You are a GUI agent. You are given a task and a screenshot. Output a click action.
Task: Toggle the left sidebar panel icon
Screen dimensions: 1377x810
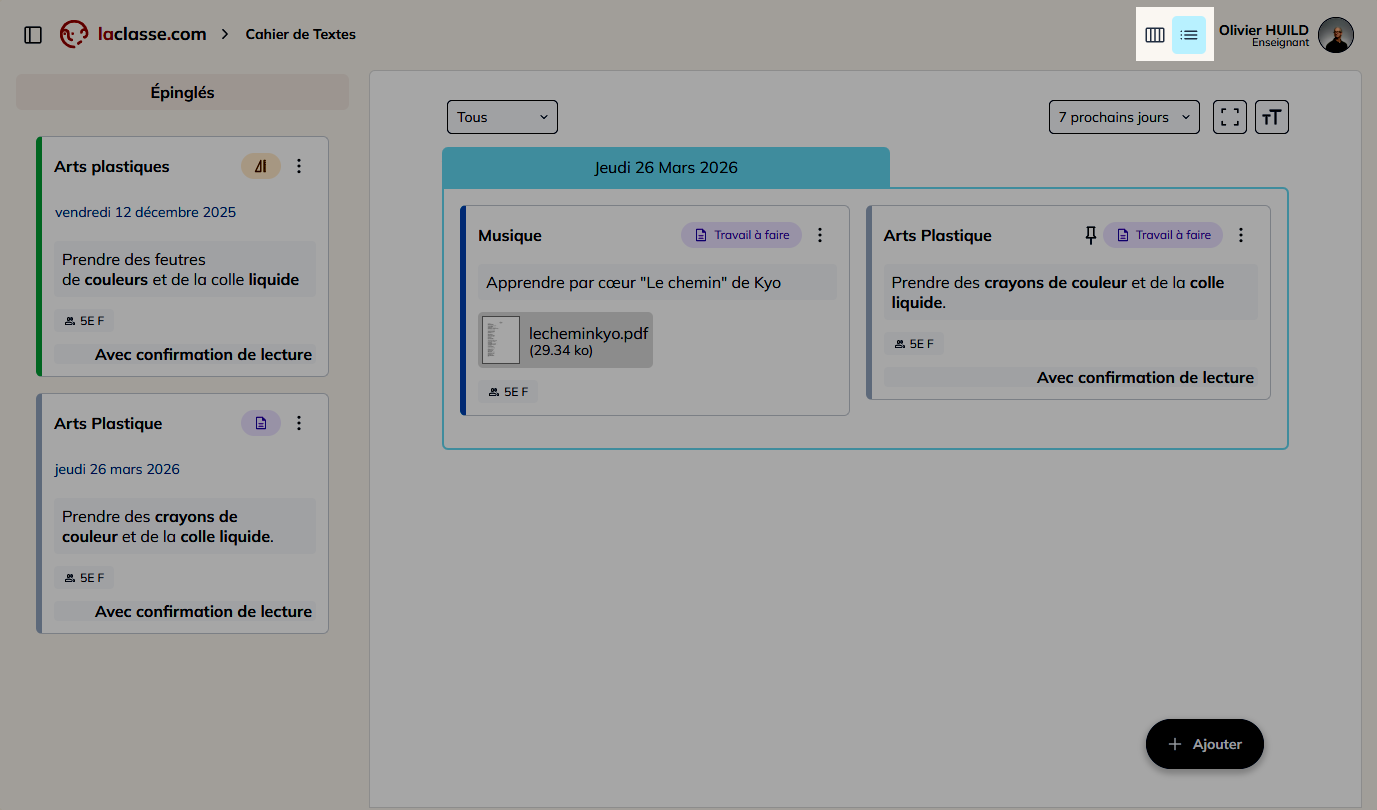[33, 35]
